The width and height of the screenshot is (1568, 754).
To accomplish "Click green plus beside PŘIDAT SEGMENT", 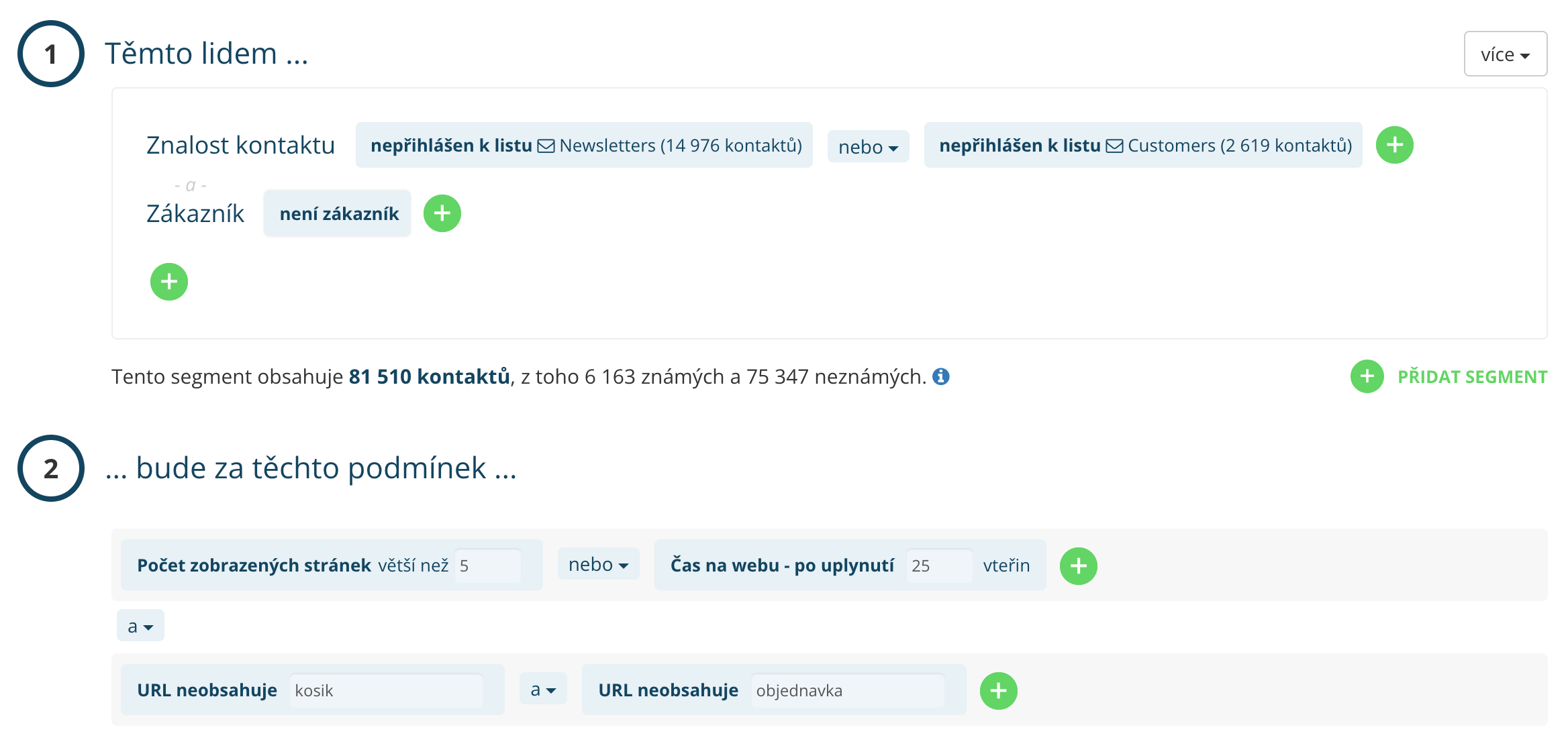I will point(1366,377).
